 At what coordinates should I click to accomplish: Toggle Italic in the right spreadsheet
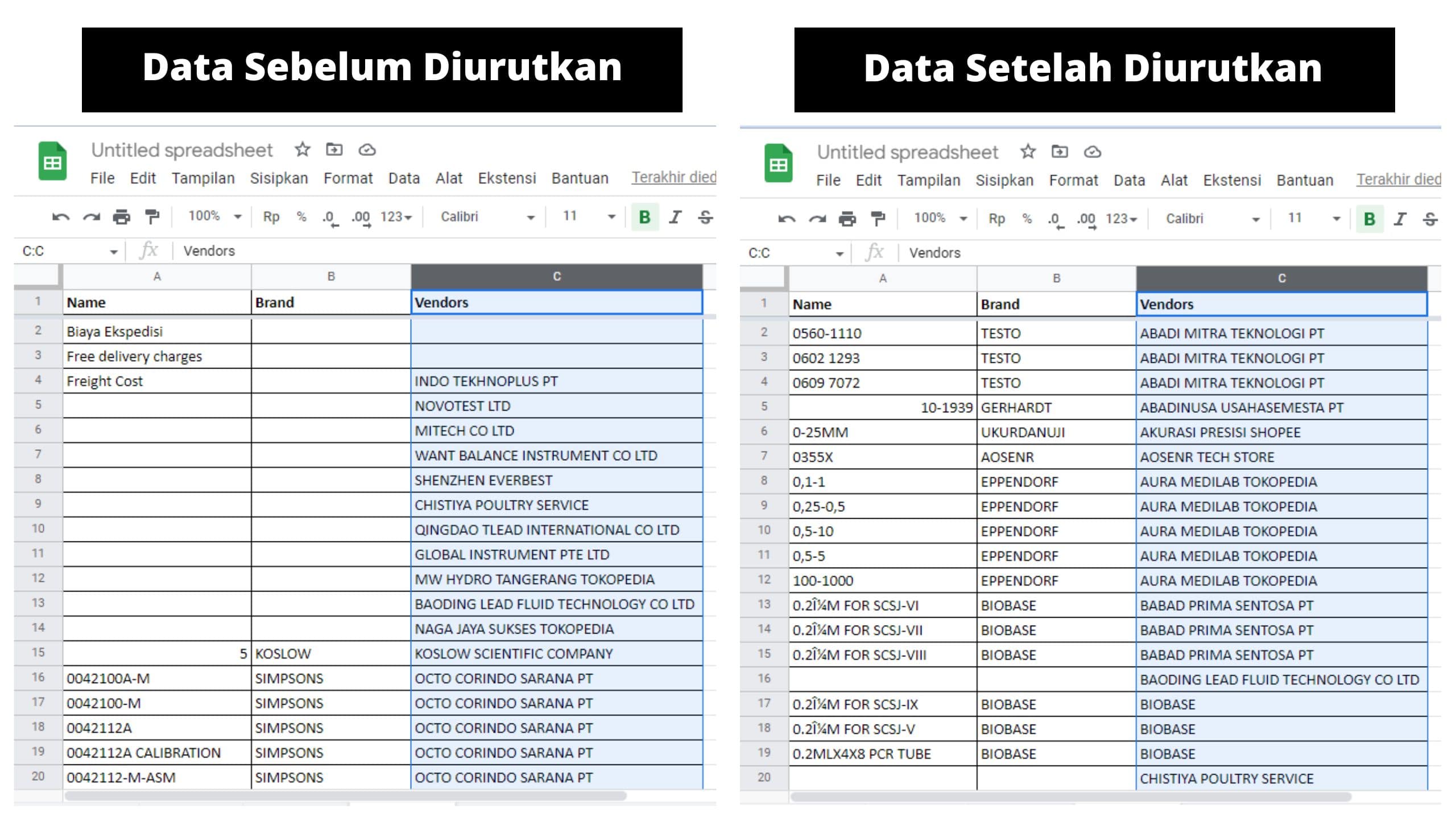pyautogui.click(x=1400, y=220)
